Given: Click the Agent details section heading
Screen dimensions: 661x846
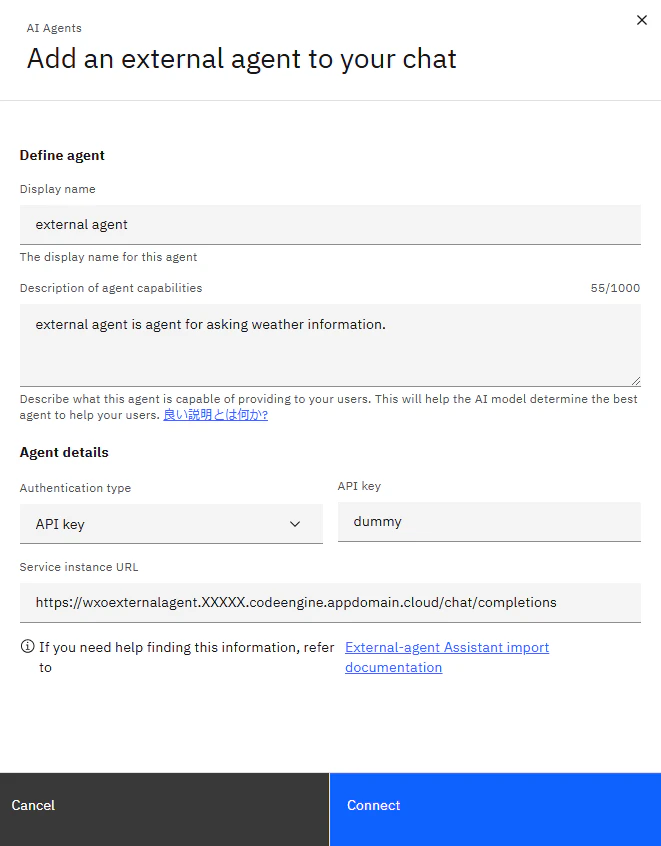Looking at the screenshot, I should tap(64, 452).
